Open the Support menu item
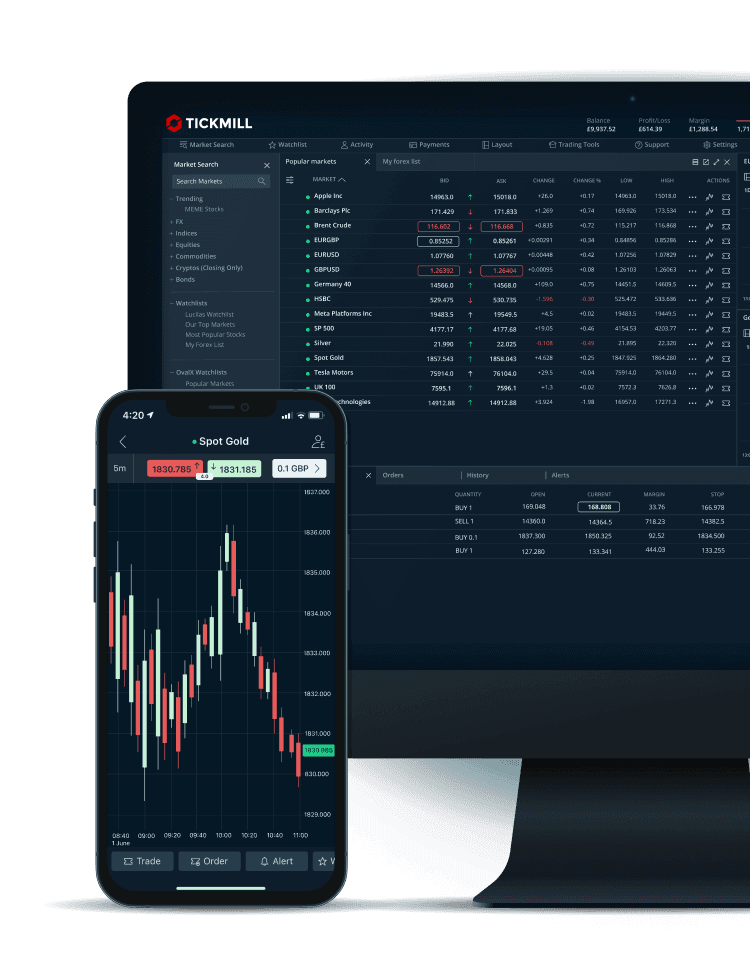The width and height of the screenshot is (750, 972). [x=651, y=144]
